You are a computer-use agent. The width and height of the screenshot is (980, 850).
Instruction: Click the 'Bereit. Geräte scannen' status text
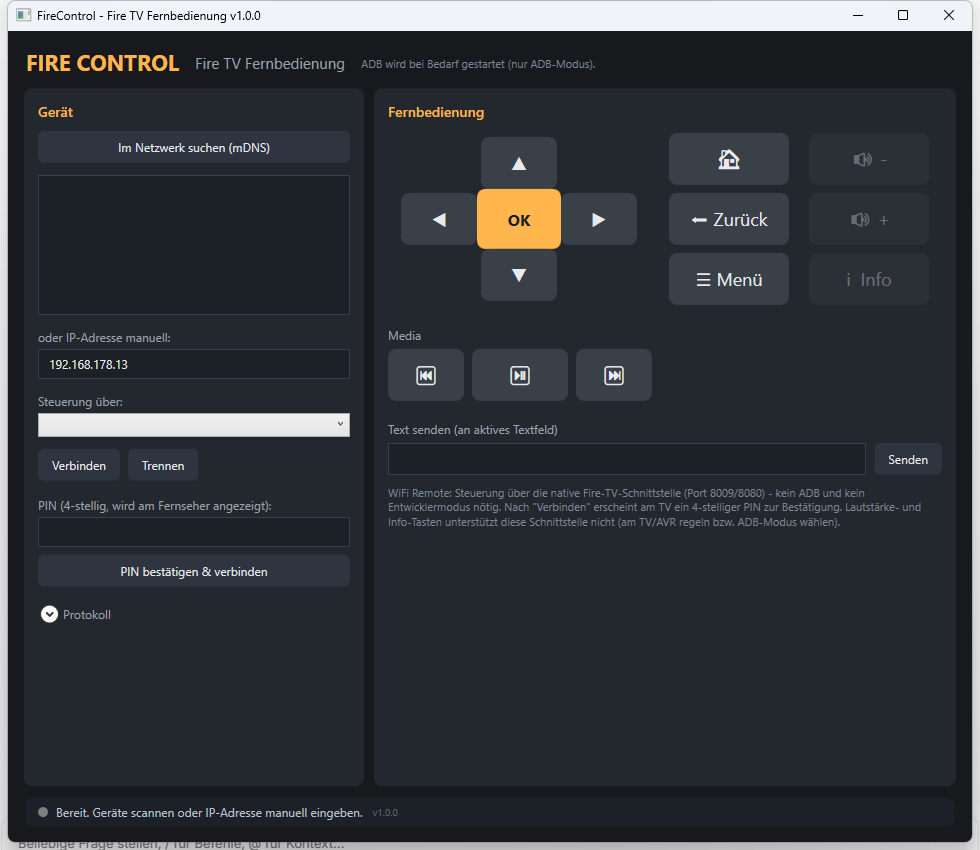coord(209,812)
